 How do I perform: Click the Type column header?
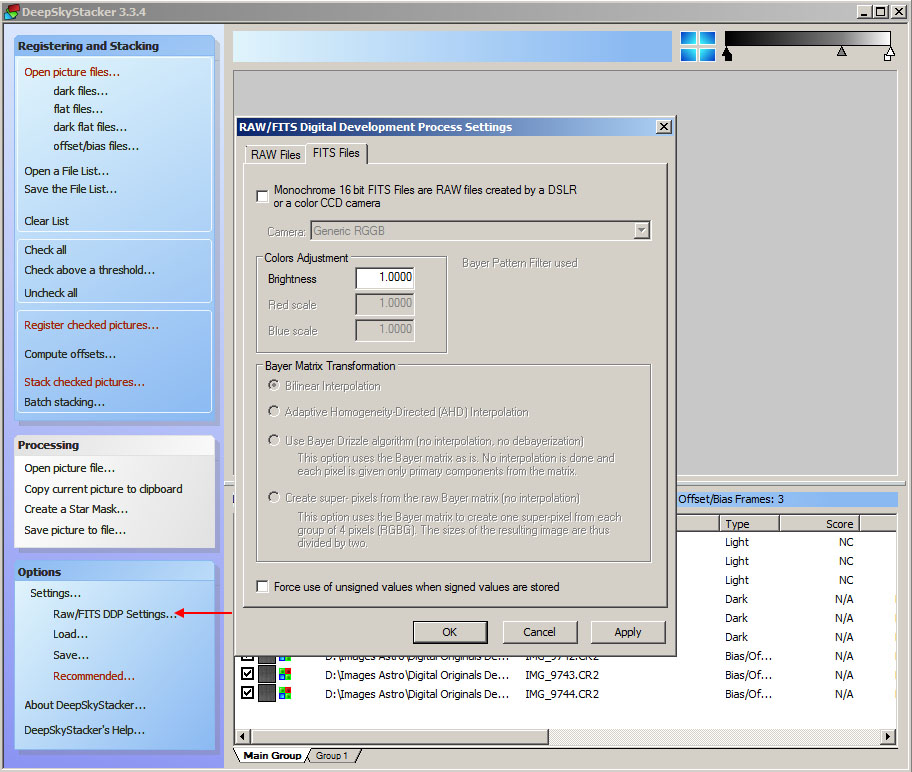[749, 524]
